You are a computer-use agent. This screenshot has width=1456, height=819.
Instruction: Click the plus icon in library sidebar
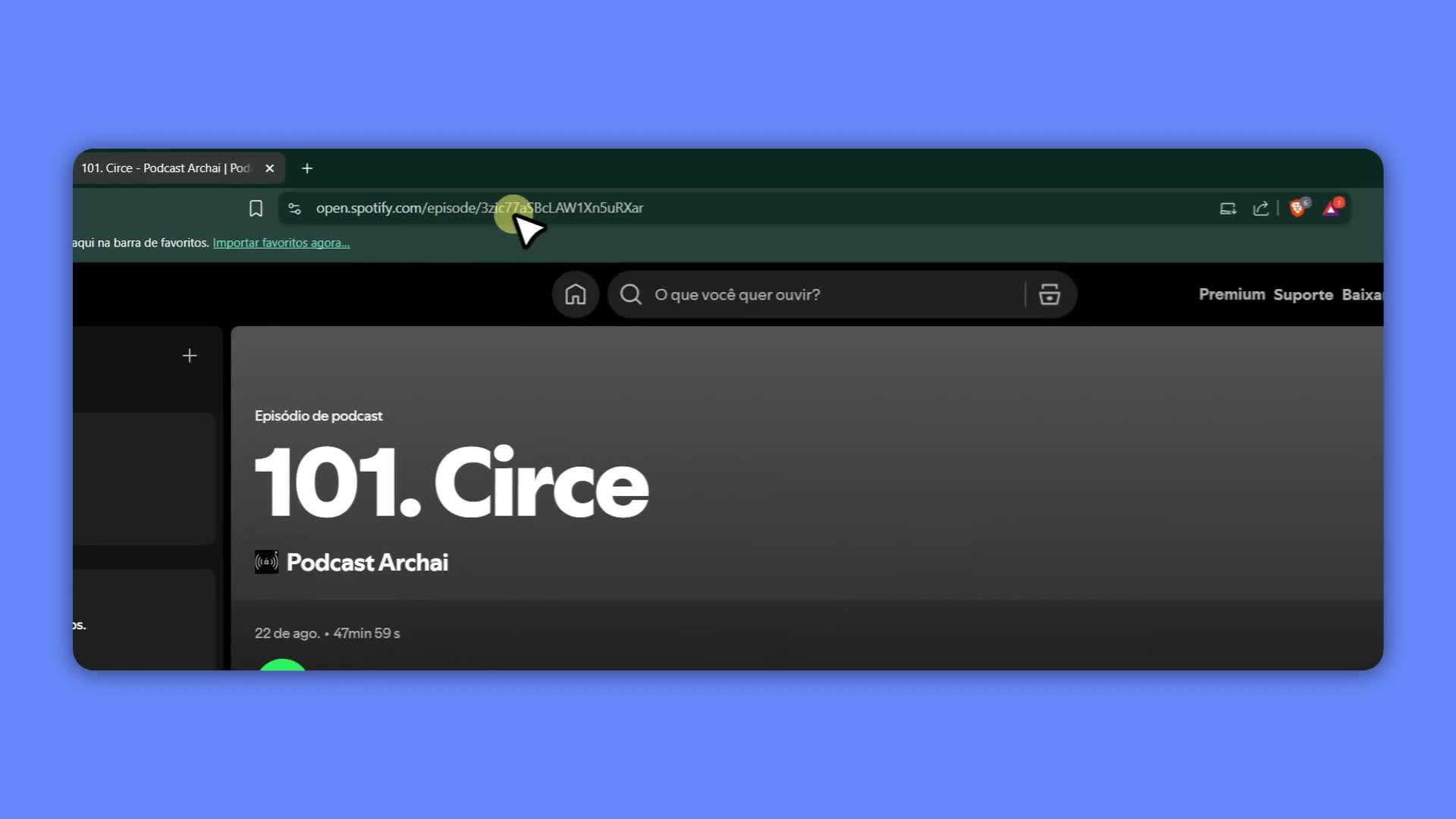tap(190, 356)
